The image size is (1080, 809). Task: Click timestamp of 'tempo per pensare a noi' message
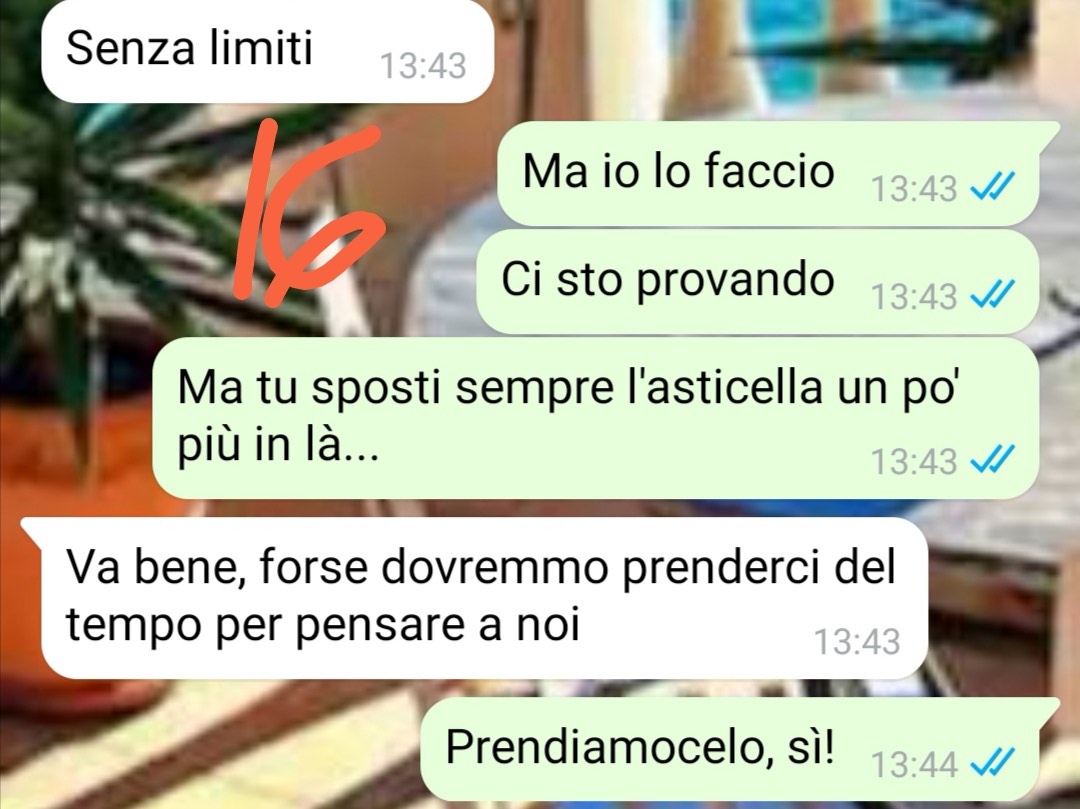tap(858, 641)
